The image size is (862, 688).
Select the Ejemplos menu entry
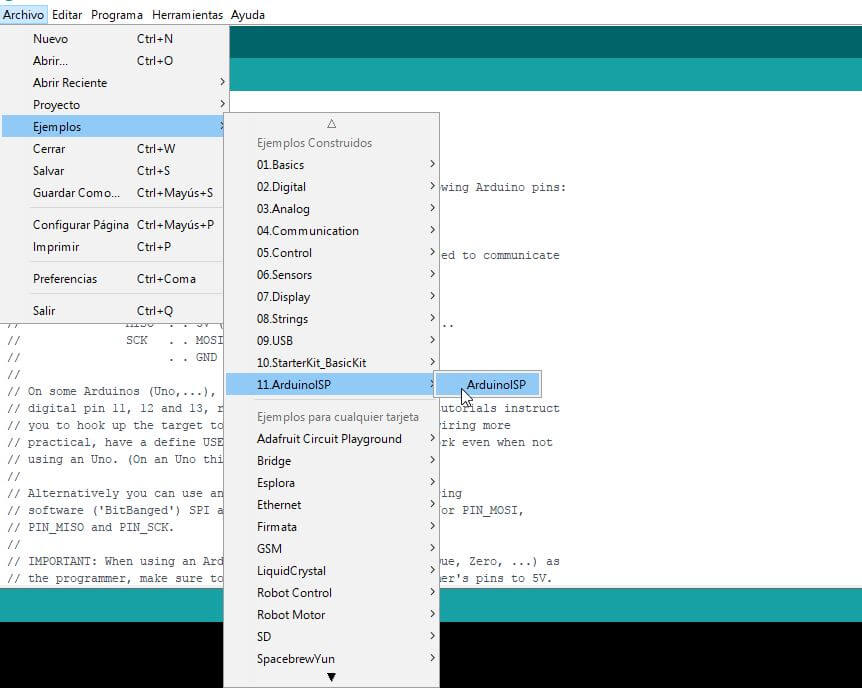[114, 127]
